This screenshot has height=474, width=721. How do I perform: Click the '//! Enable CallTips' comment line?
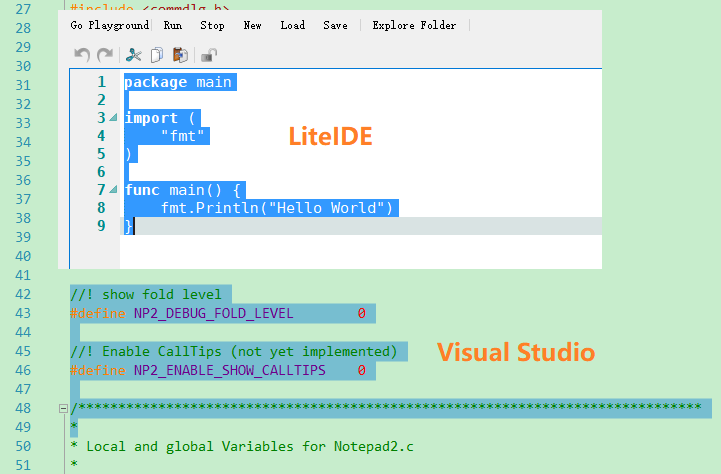tap(234, 351)
